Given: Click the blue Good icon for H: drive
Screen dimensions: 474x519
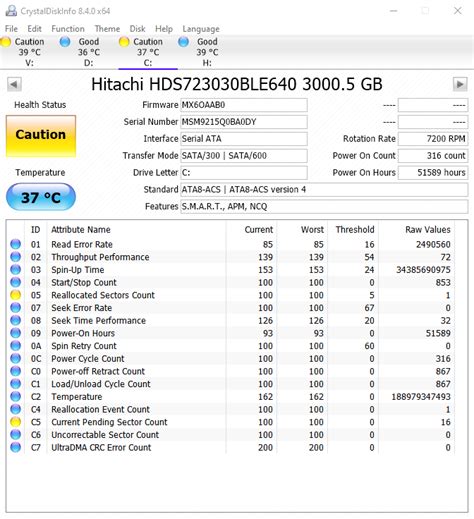Looking at the screenshot, I should 183,42.
